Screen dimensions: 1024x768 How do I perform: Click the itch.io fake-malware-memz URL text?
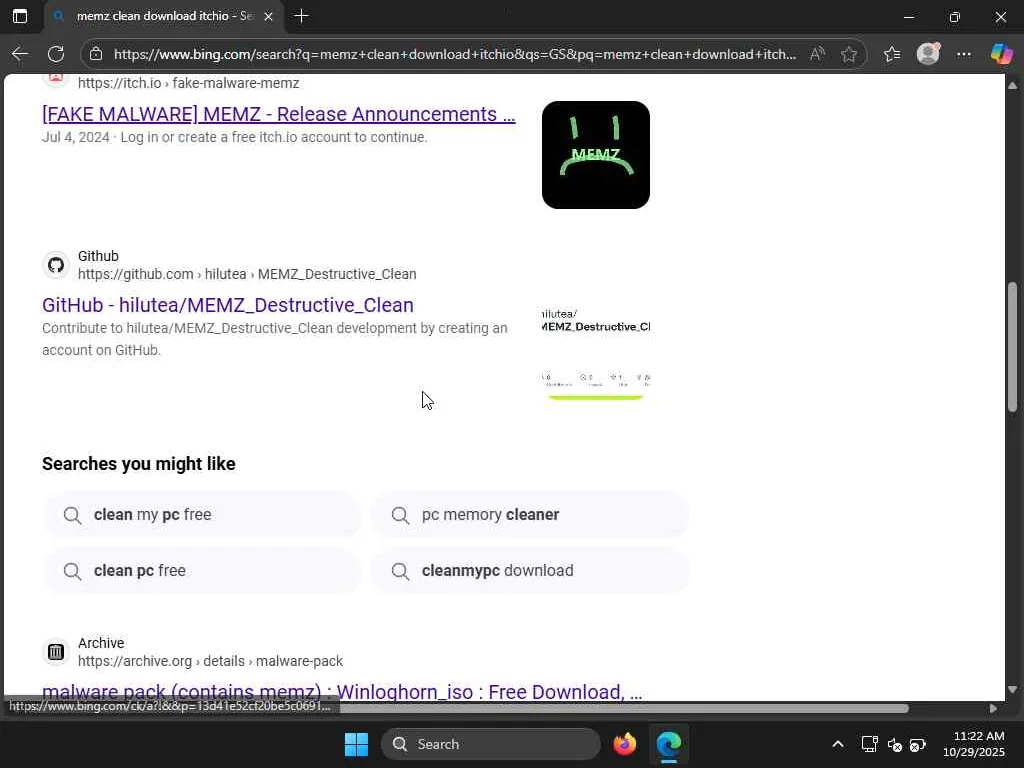(188, 84)
